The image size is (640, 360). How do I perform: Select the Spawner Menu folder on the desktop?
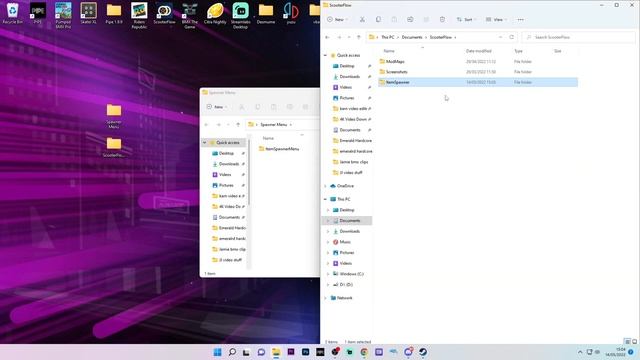point(114,116)
